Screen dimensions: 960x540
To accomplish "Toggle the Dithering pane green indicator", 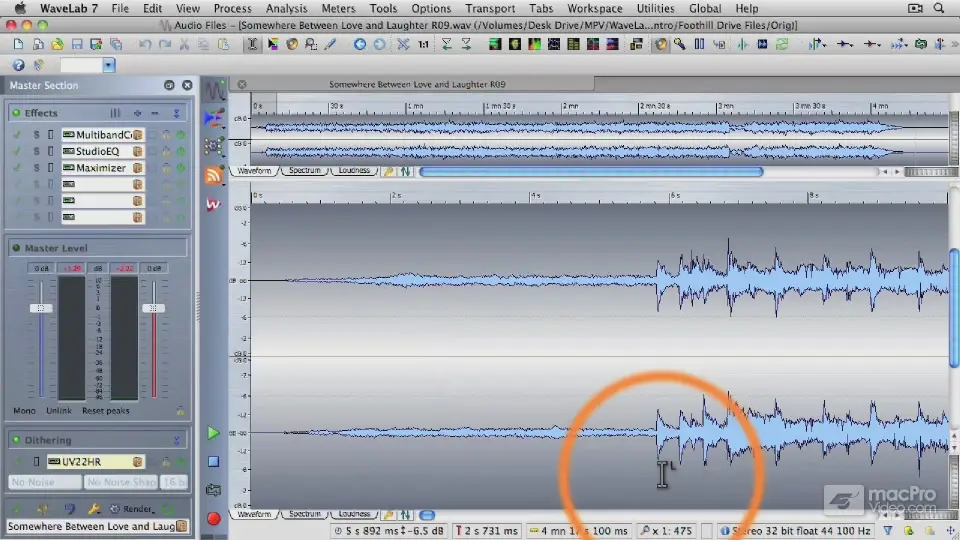I will [16, 440].
